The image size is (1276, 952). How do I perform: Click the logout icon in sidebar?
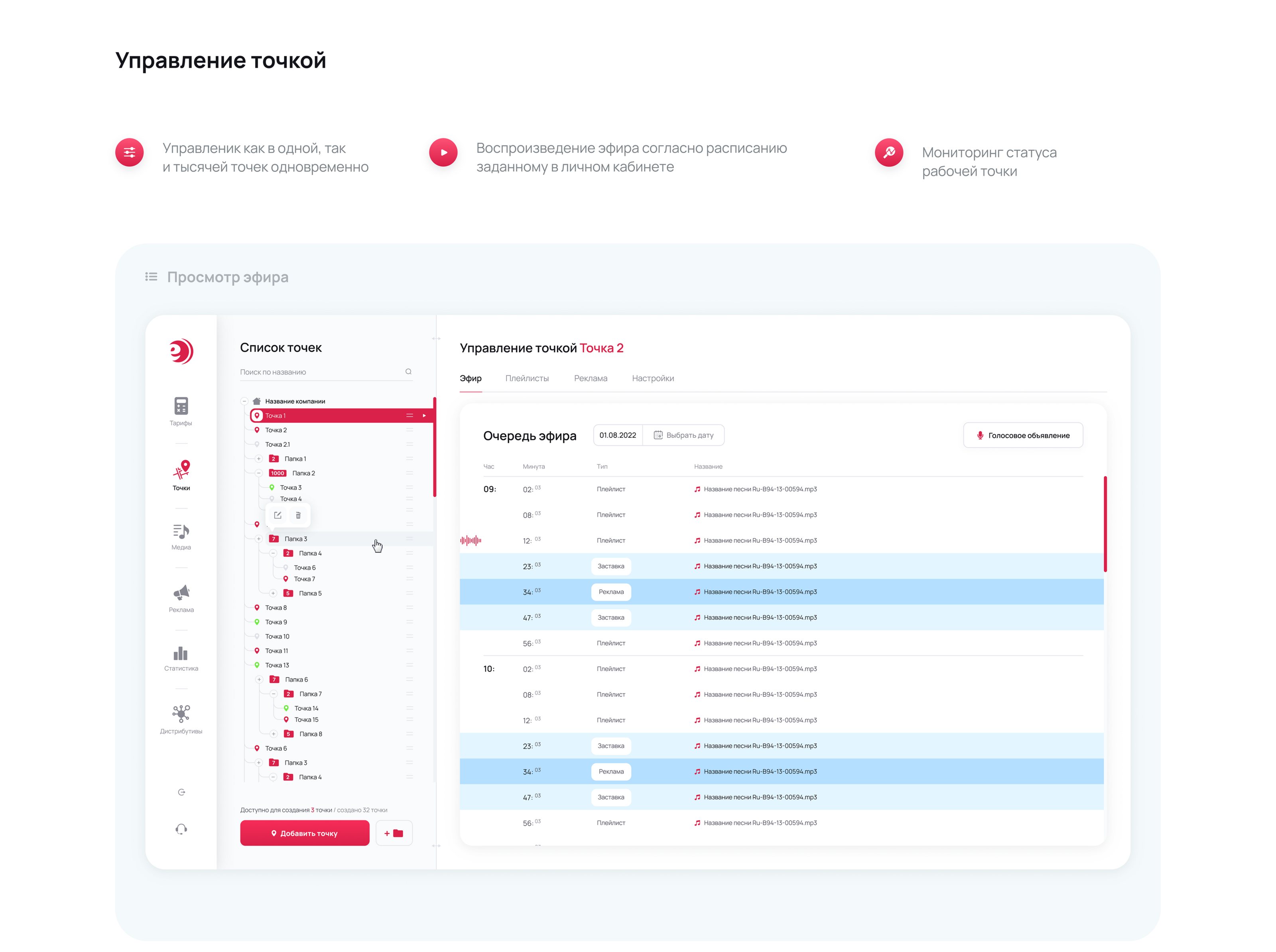pos(181,792)
